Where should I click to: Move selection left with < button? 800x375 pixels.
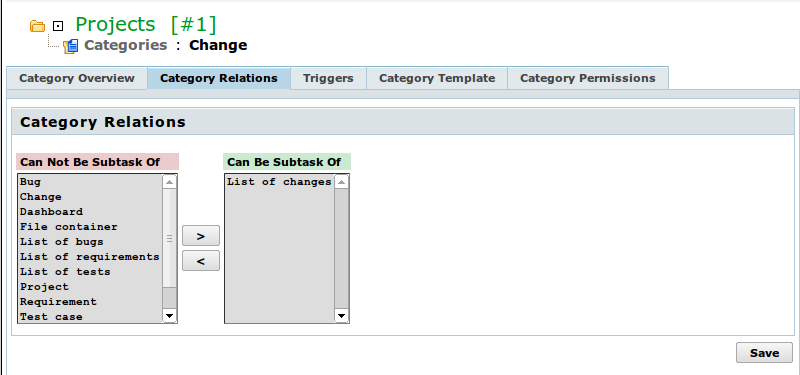201,261
